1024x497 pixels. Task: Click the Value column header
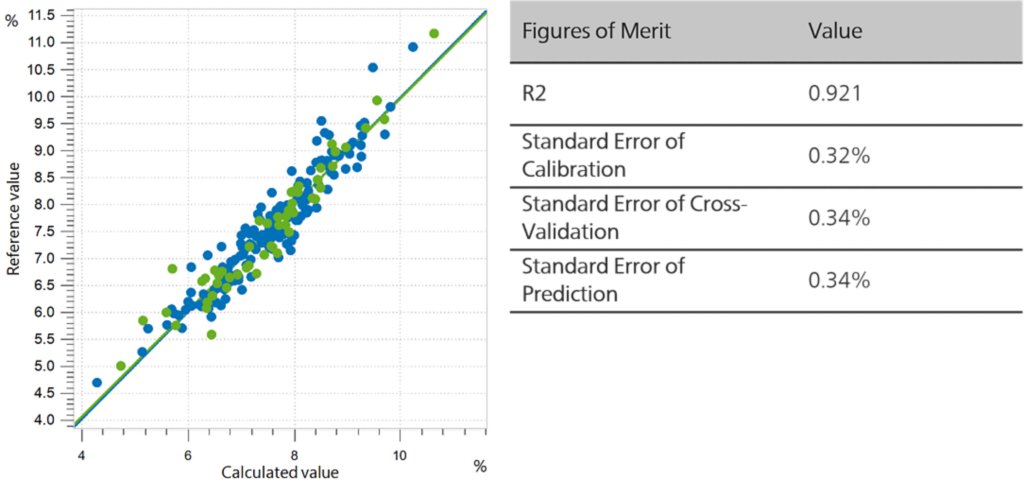[x=835, y=31]
